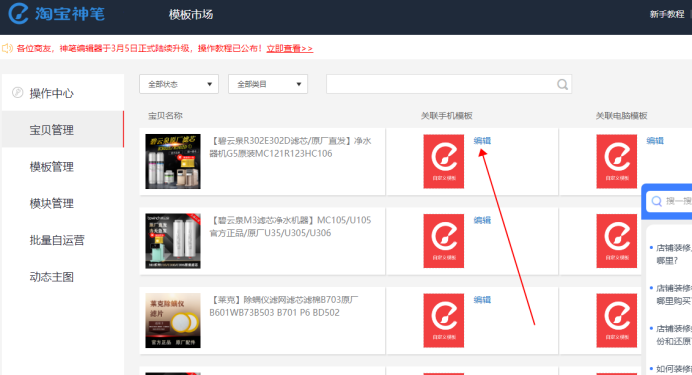Open first product's PC template red icon
The width and height of the screenshot is (692, 375).
(x=617, y=161)
